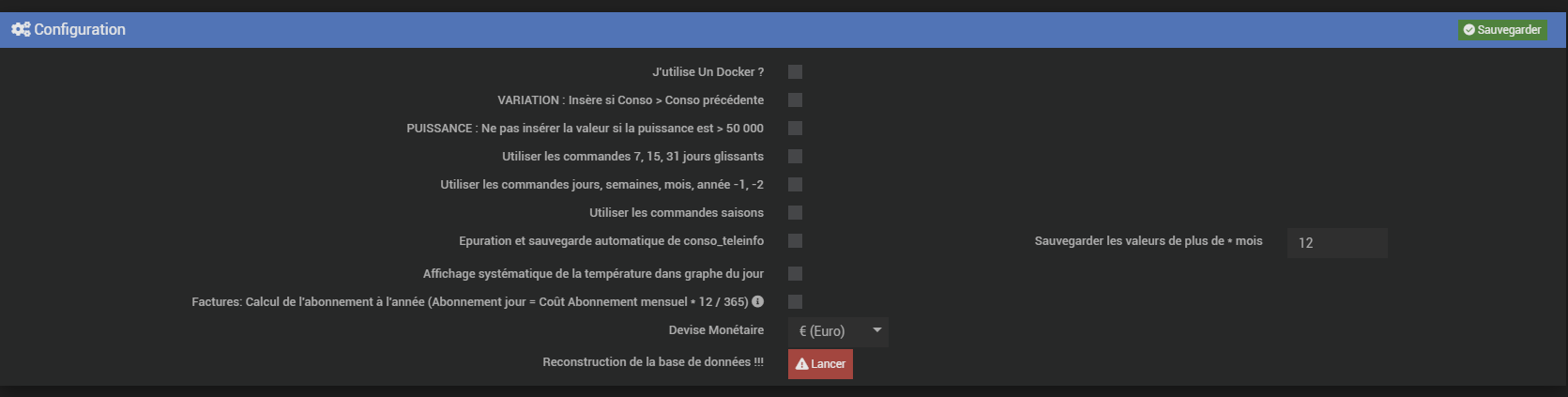This screenshot has width=1568, height=397.
Task: Toggle the VARIATION conso checkbox
Action: [x=795, y=100]
